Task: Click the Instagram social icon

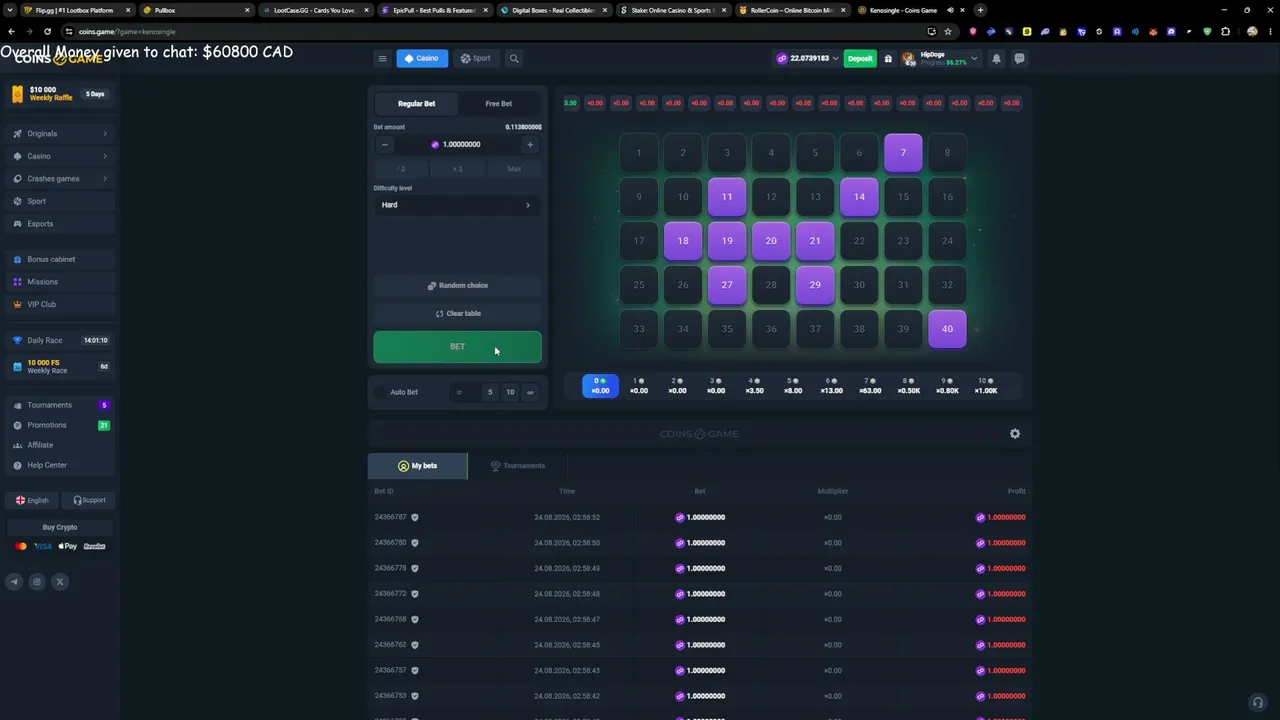Action: [37, 581]
